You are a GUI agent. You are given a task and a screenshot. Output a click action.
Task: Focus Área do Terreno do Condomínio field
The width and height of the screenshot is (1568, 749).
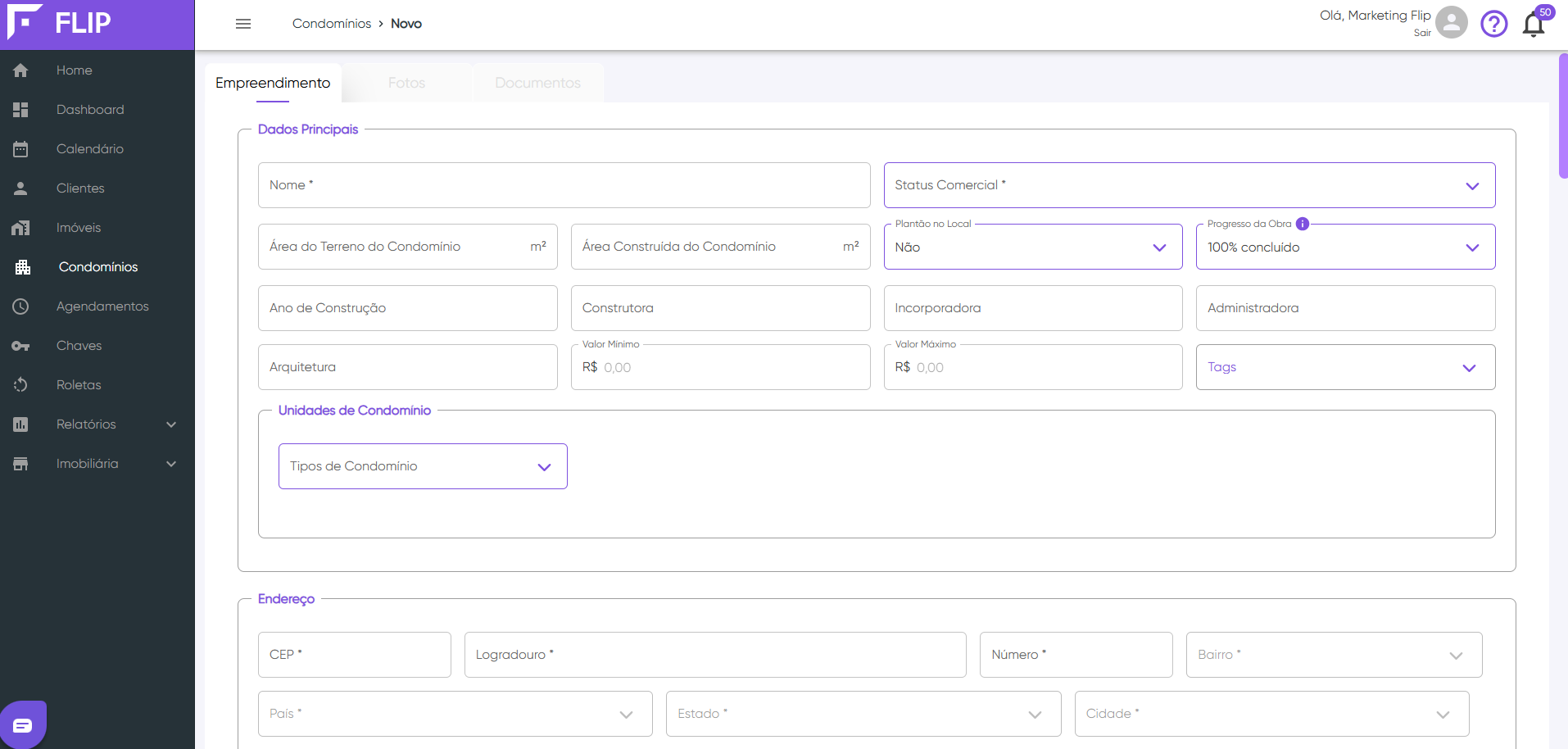coord(408,247)
